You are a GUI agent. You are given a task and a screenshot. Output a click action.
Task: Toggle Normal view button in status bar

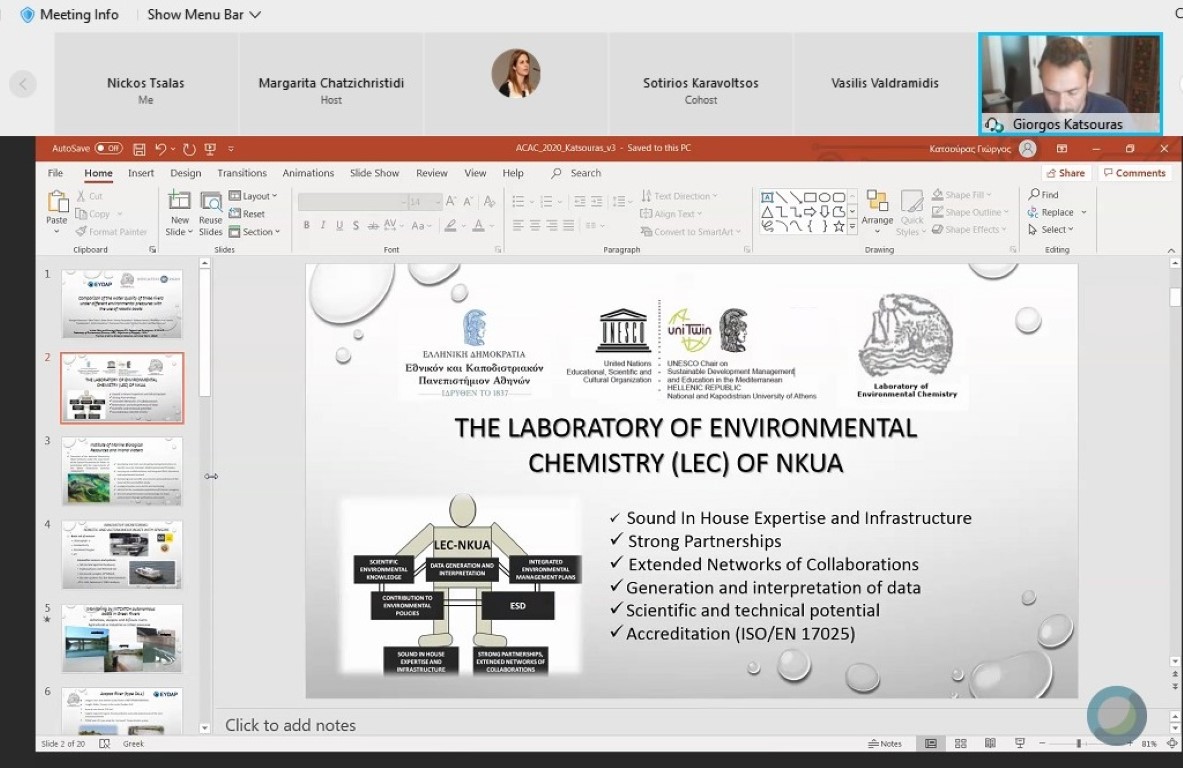click(x=931, y=744)
